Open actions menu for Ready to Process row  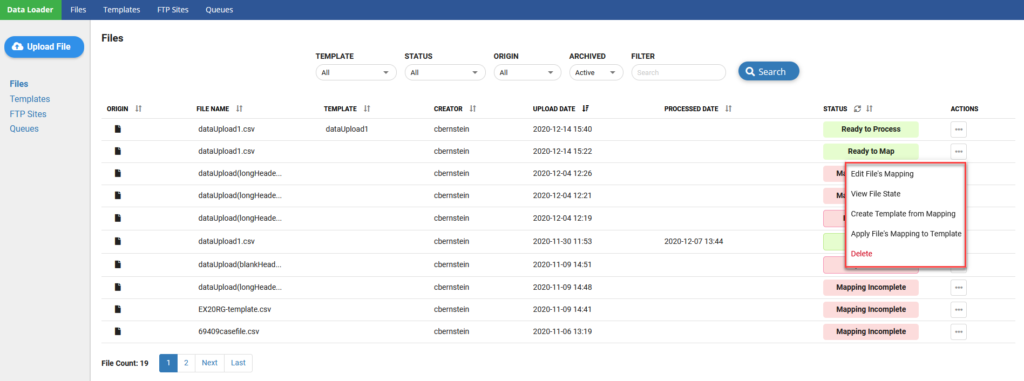pyautogui.click(x=958, y=129)
